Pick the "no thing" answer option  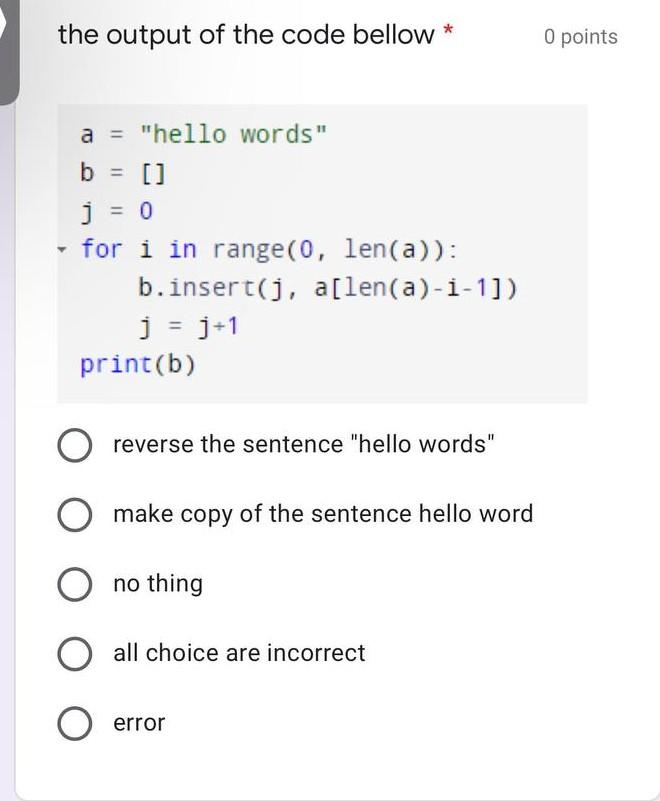(74, 583)
